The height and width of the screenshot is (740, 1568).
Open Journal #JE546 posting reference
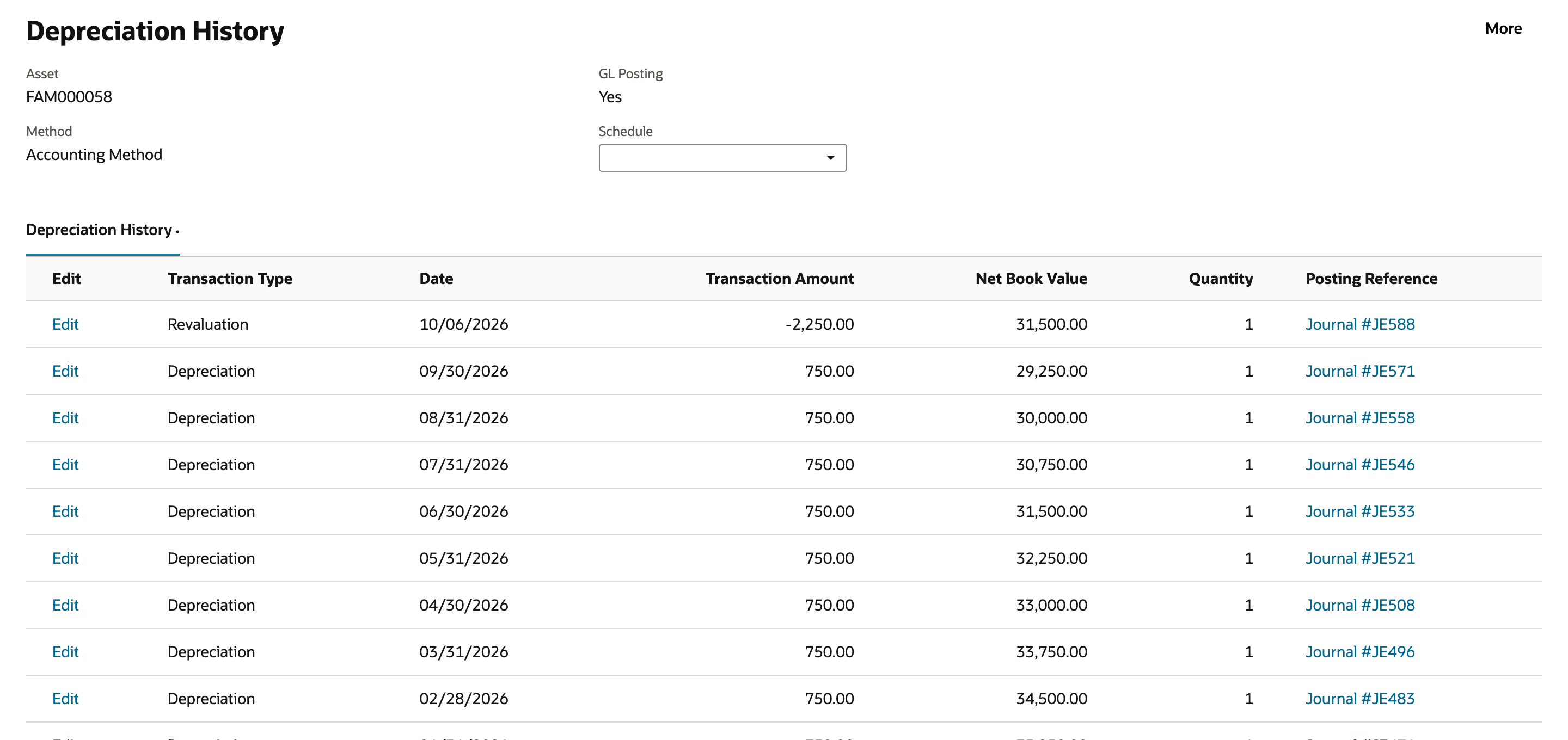point(1360,465)
